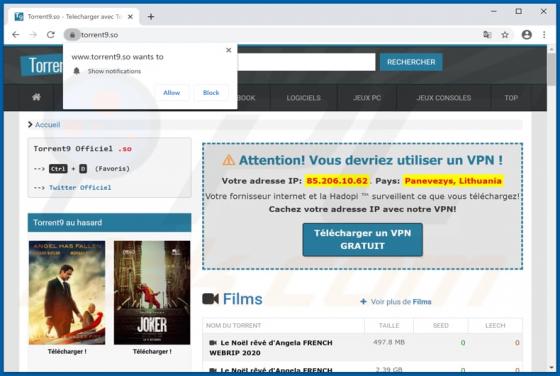
Task: Click the Accueil breadcrumb link
Action: 47,125
